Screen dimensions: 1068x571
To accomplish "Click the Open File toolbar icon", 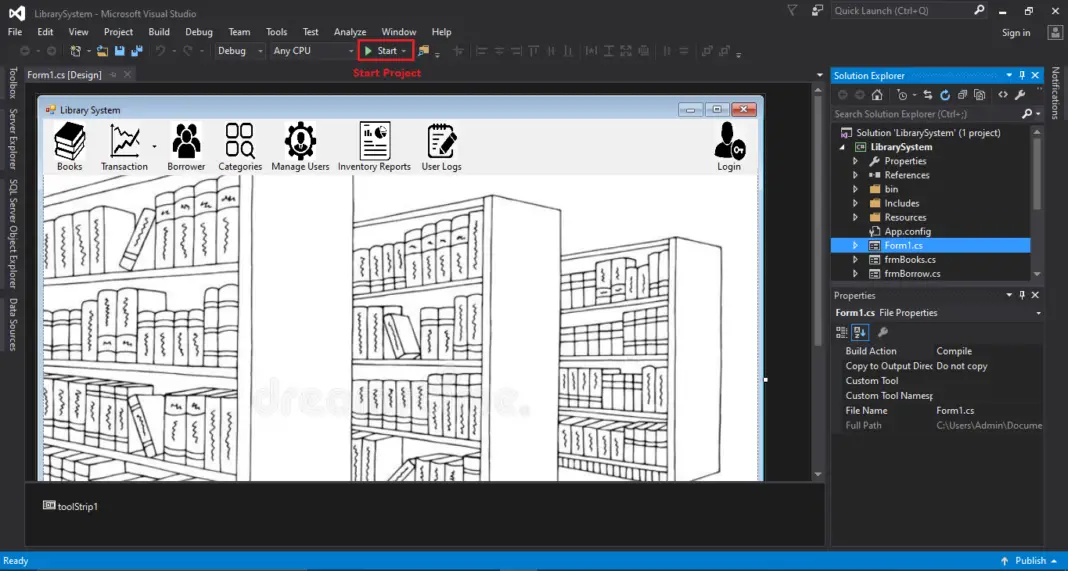I will click(102, 51).
